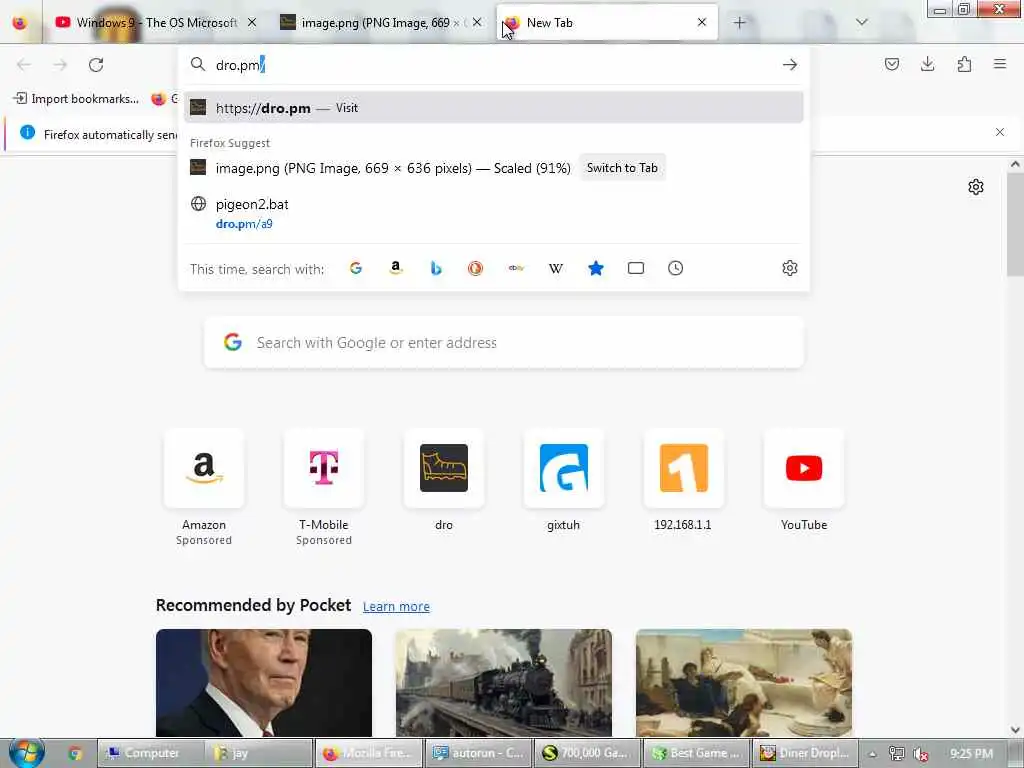Dismiss the Firefox info notification bar
Viewport: 1024px width, 768px height.
point(999,133)
